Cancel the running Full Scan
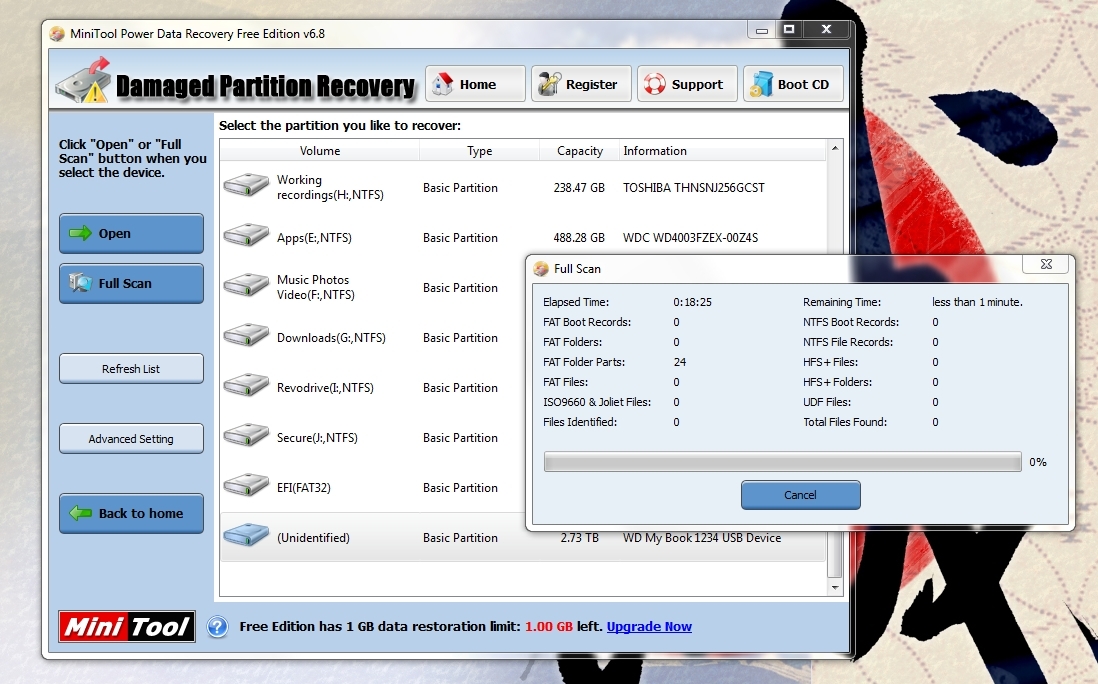1098x684 pixels. [x=800, y=495]
